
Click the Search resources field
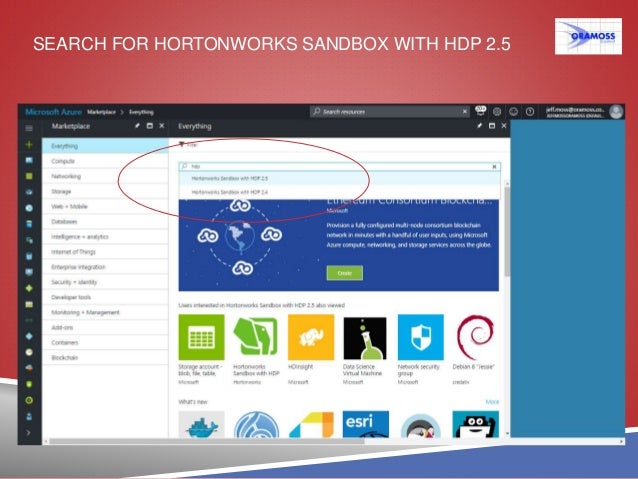point(389,111)
